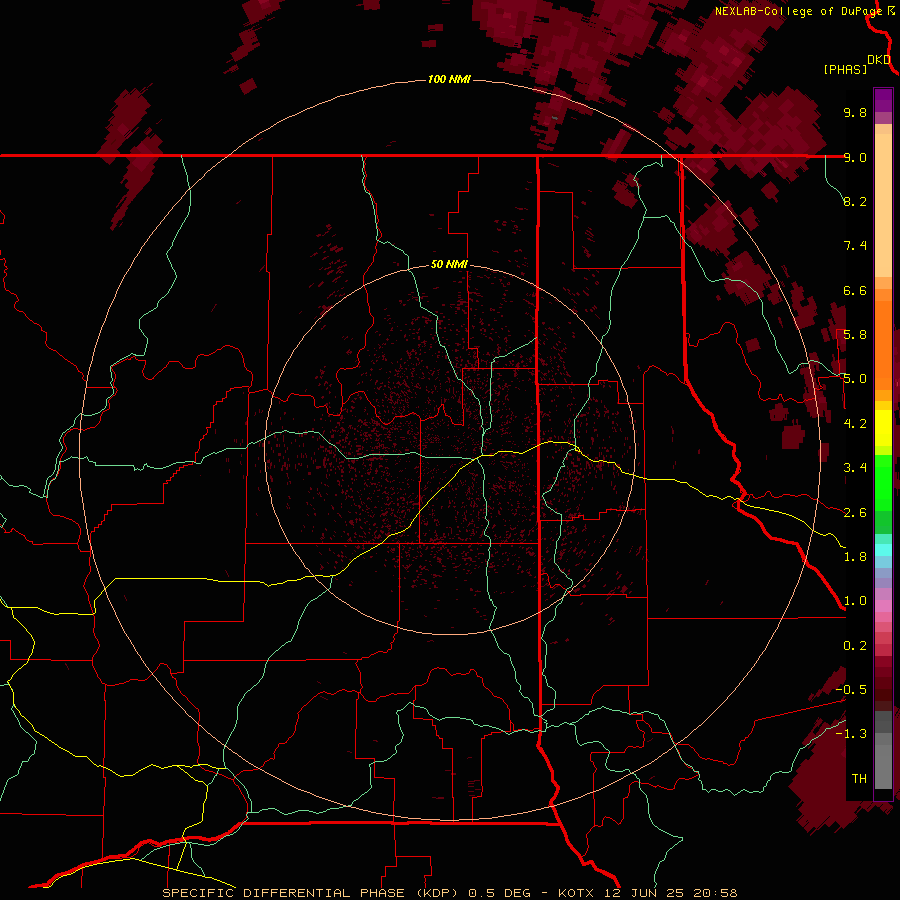Image resolution: width=900 pixels, height=900 pixels.
Task: Click the 9.8 value on the color scale
Action: [x=855, y=112]
